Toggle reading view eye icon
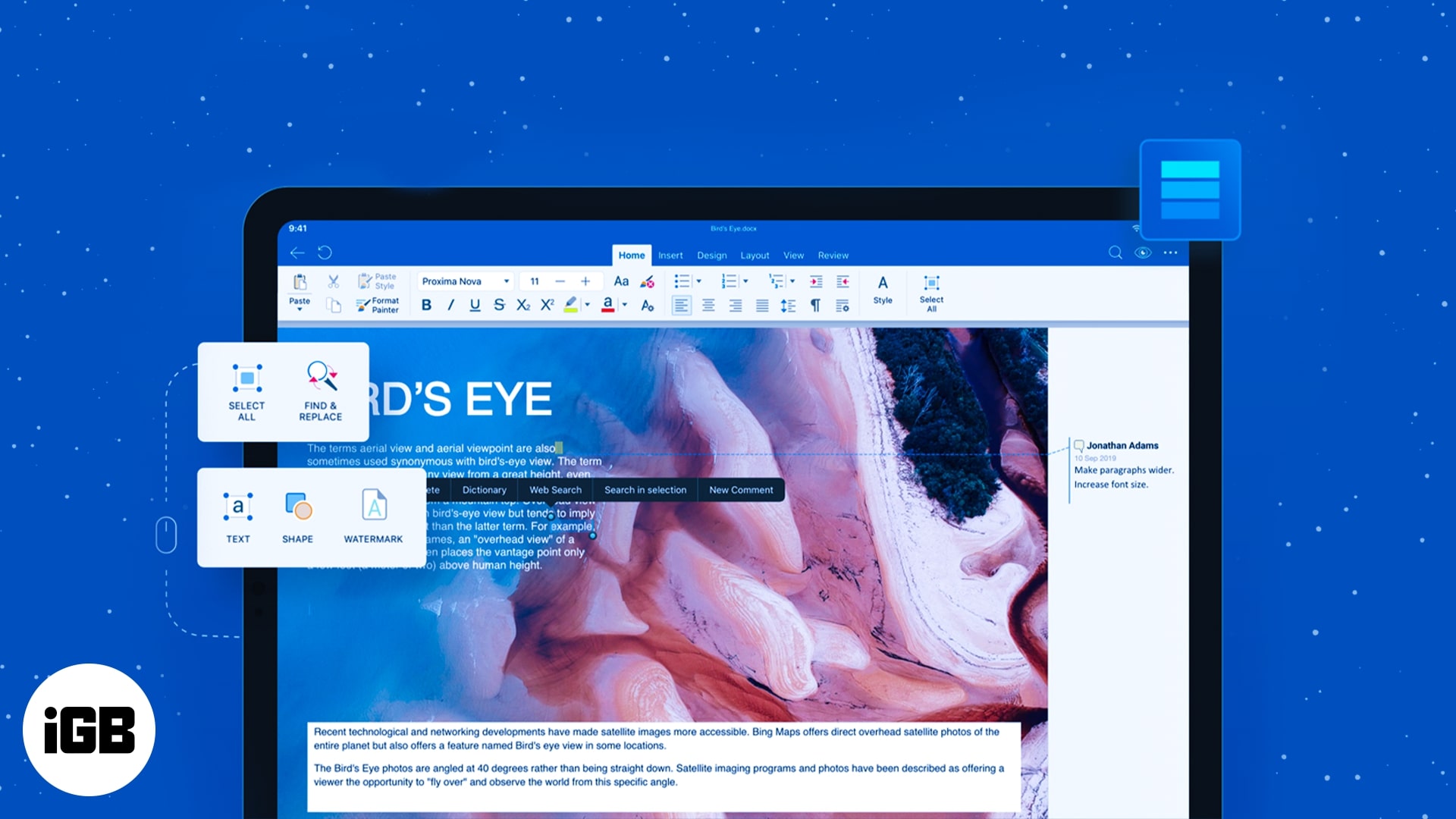The height and width of the screenshot is (819, 1456). point(1143,253)
